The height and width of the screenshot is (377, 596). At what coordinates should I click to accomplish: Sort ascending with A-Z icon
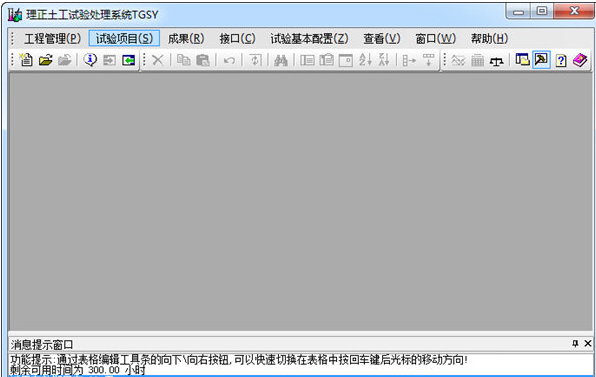[365, 60]
